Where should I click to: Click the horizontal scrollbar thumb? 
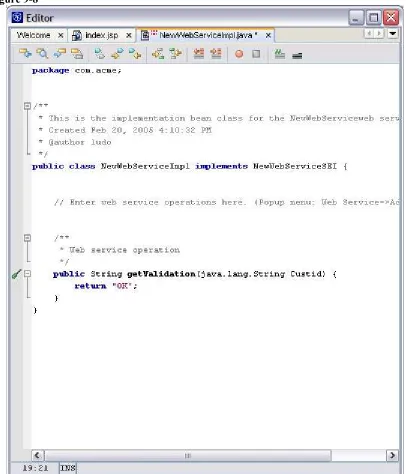tap(188, 455)
